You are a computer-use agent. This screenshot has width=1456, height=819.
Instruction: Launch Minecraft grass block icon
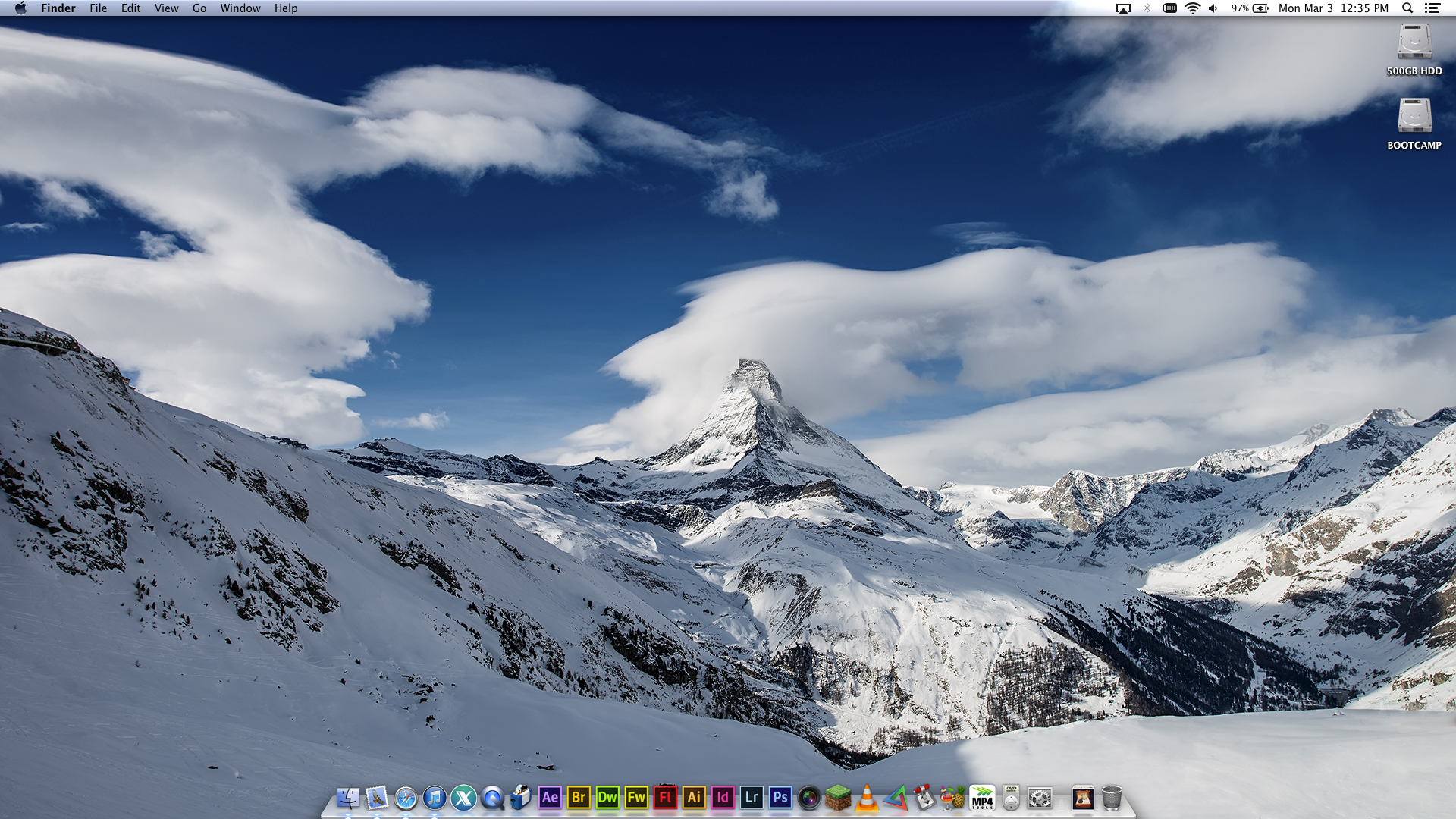pos(838,798)
